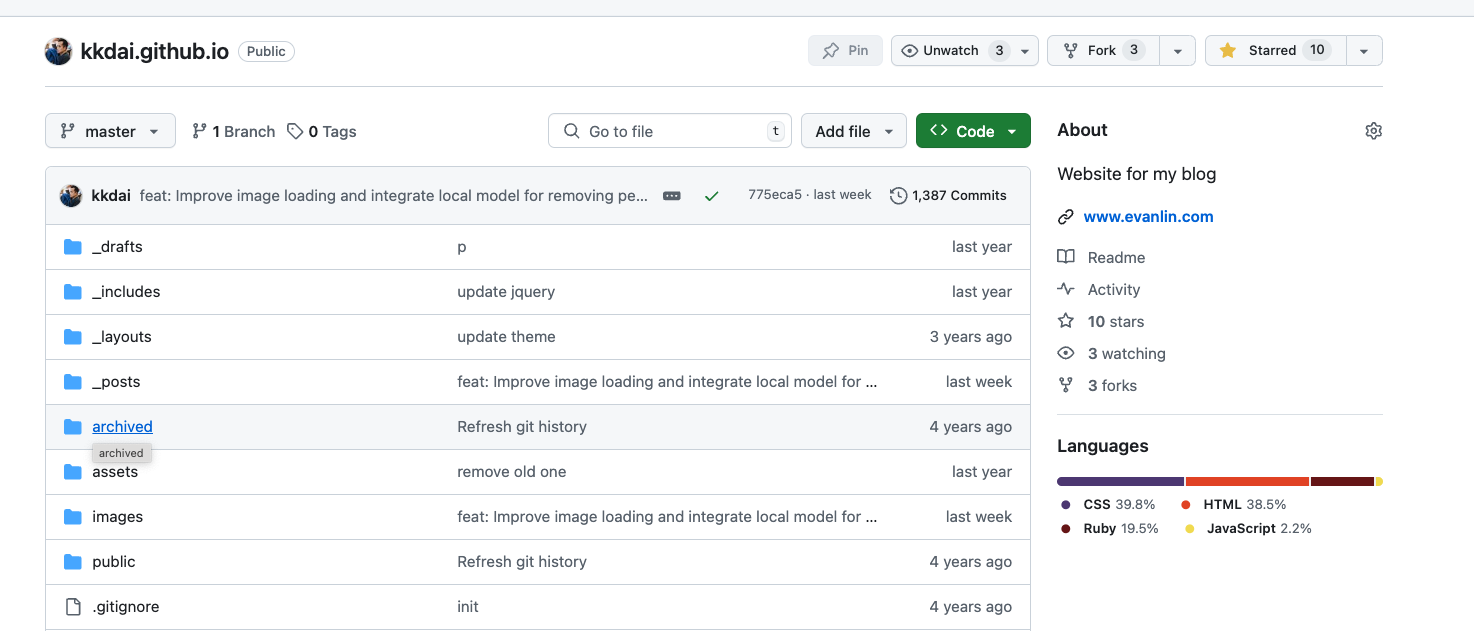Image resolution: width=1474 pixels, height=631 pixels.
Task: Click the purple CSS segment of language bar
Action: [1120, 481]
